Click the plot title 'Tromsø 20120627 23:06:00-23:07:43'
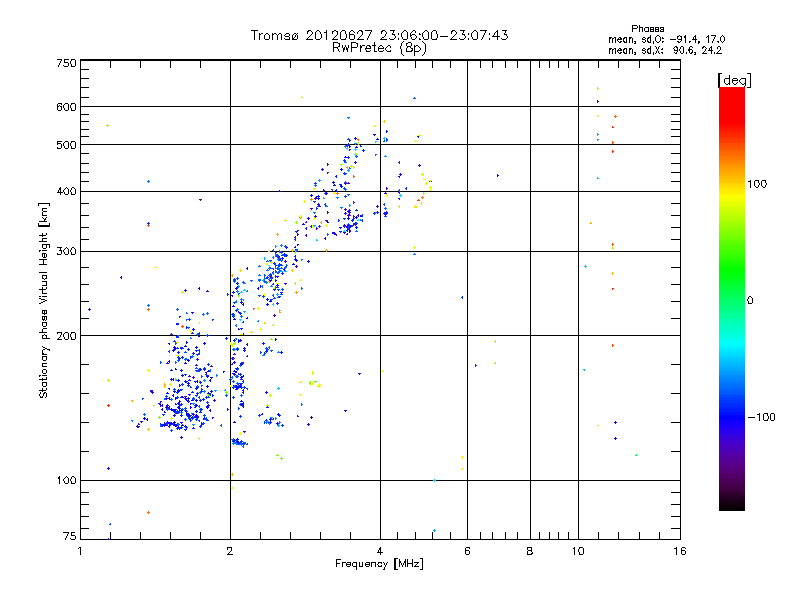 click(379, 35)
